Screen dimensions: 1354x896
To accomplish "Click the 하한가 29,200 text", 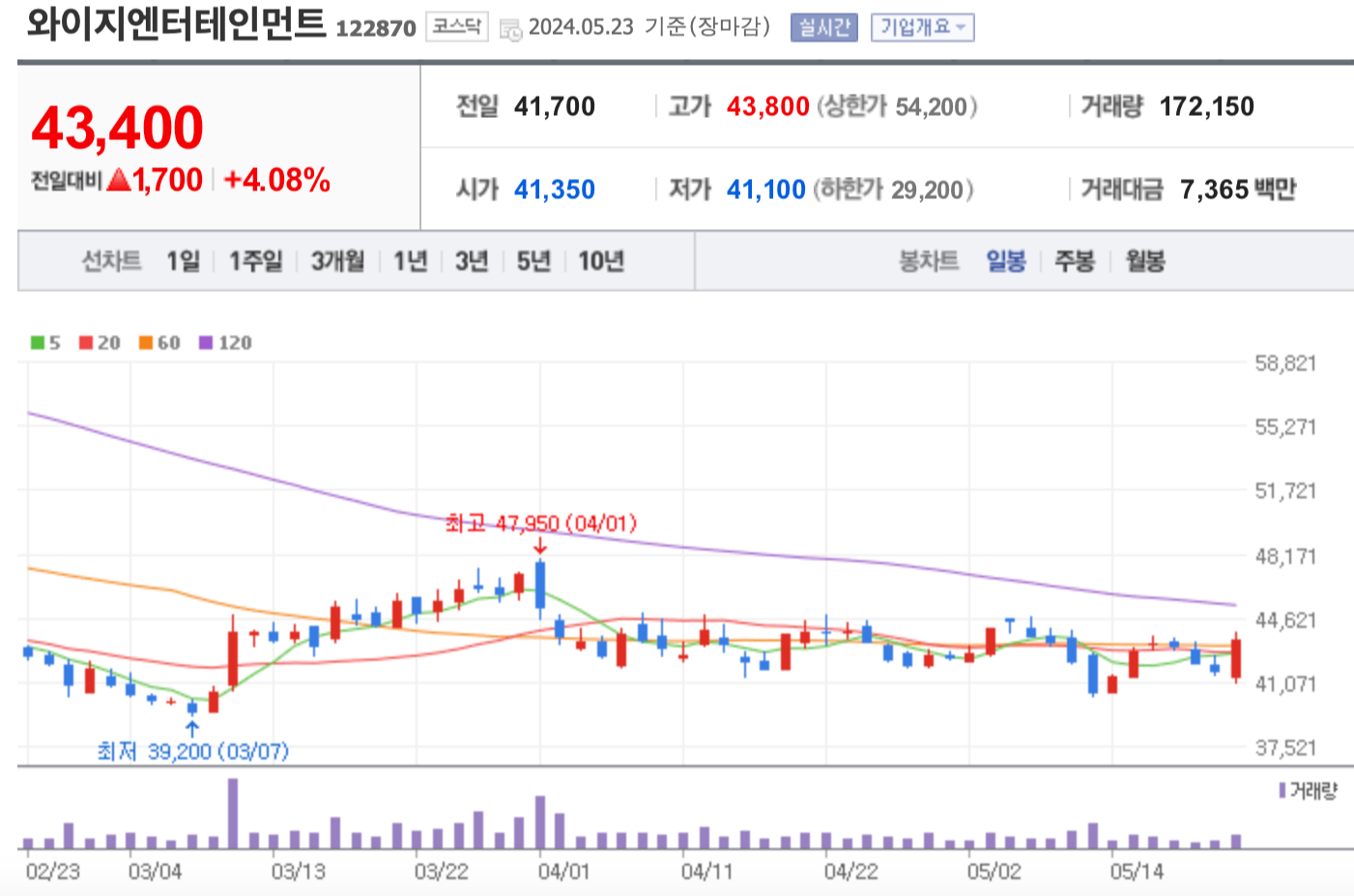I will click(x=894, y=189).
